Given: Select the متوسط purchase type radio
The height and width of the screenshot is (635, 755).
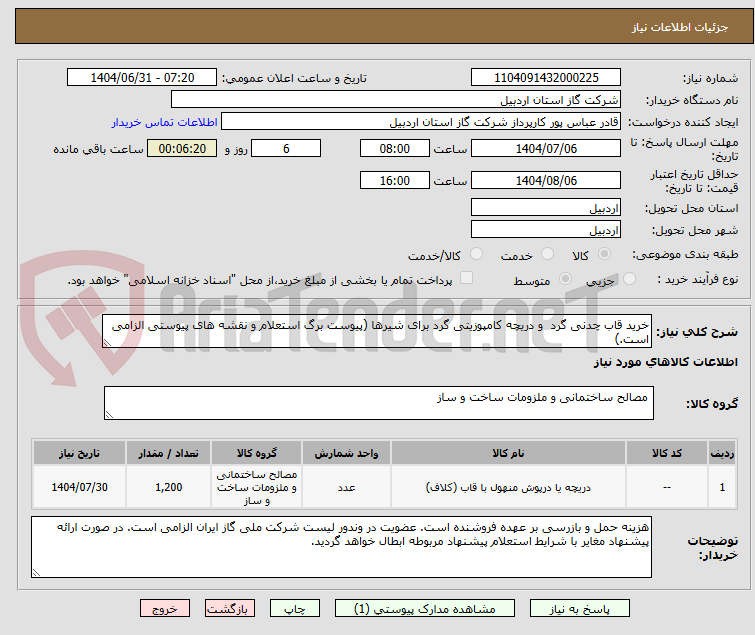Looking at the screenshot, I should click(x=565, y=279).
